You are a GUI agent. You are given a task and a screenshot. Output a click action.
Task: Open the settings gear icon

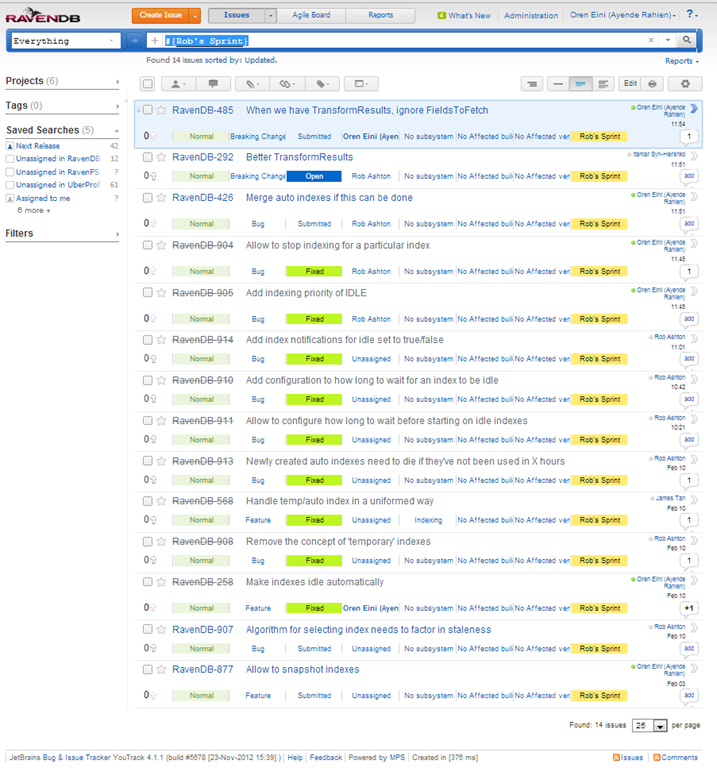pos(685,84)
